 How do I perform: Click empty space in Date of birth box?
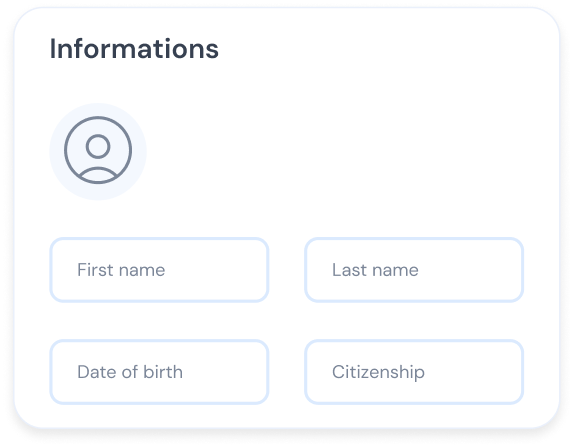point(227,372)
